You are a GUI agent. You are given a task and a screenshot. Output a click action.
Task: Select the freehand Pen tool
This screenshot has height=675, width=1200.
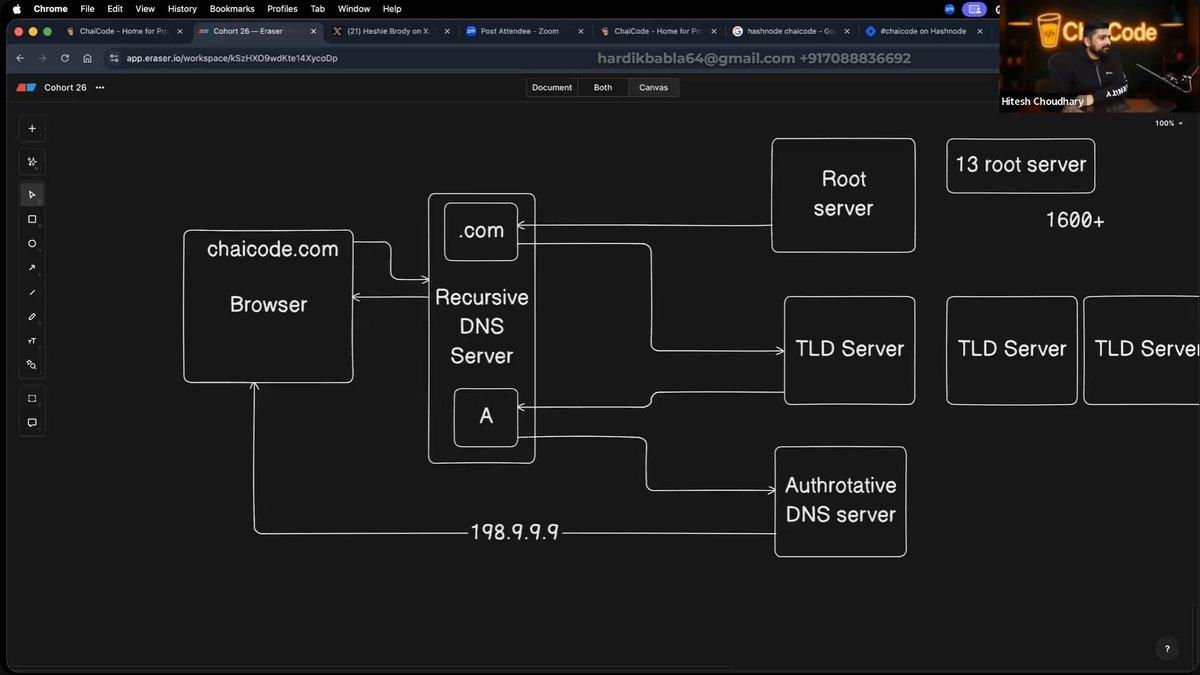pyautogui.click(x=32, y=317)
